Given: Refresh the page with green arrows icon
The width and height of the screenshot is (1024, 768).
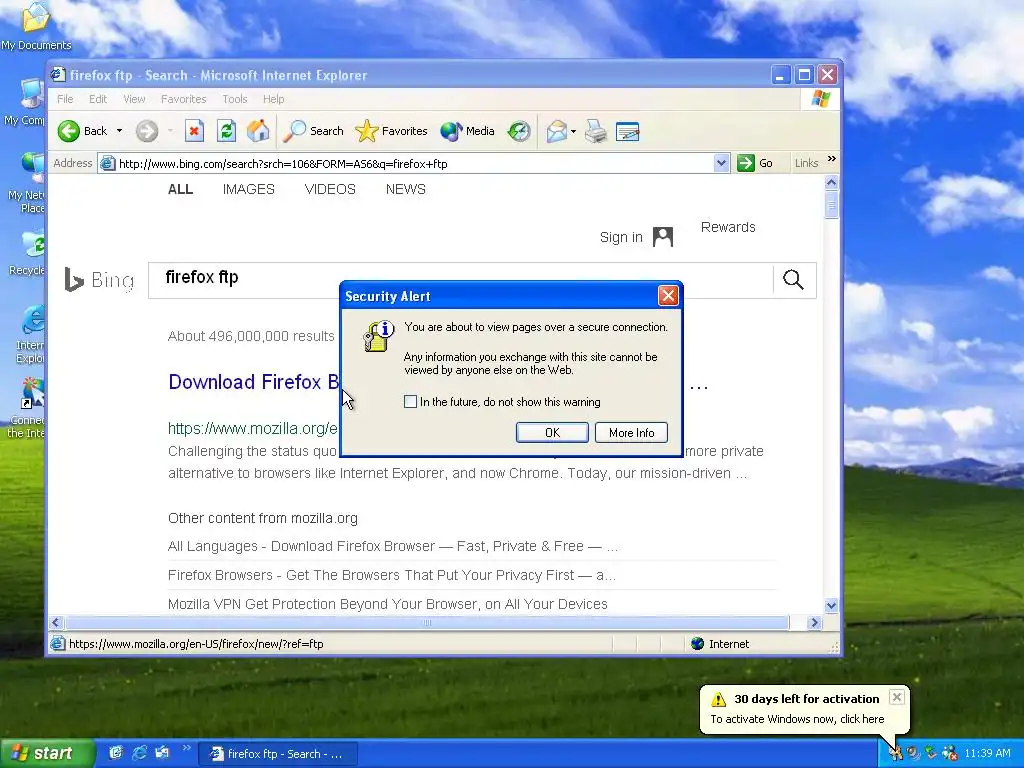Looking at the screenshot, I should pos(226,131).
